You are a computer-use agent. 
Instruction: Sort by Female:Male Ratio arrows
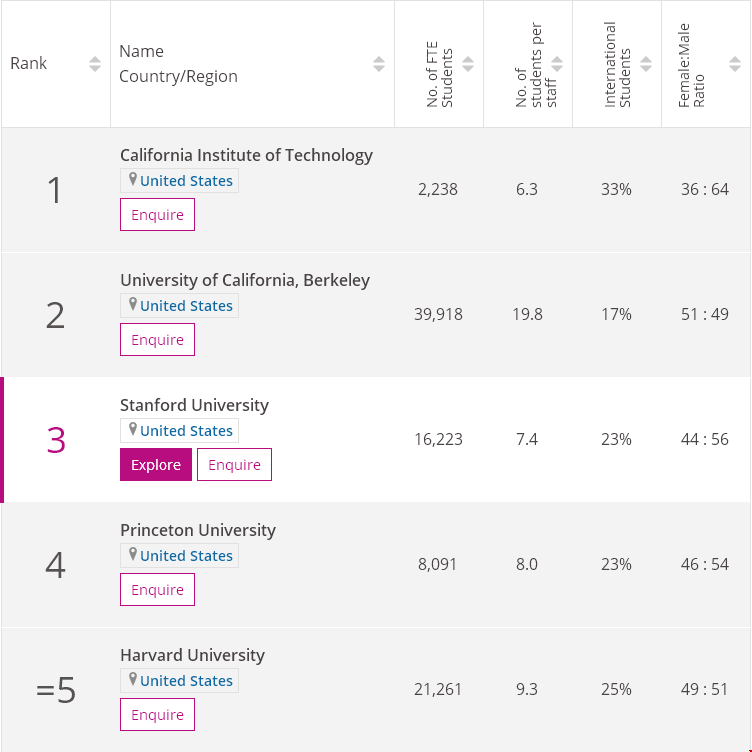pos(735,64)
